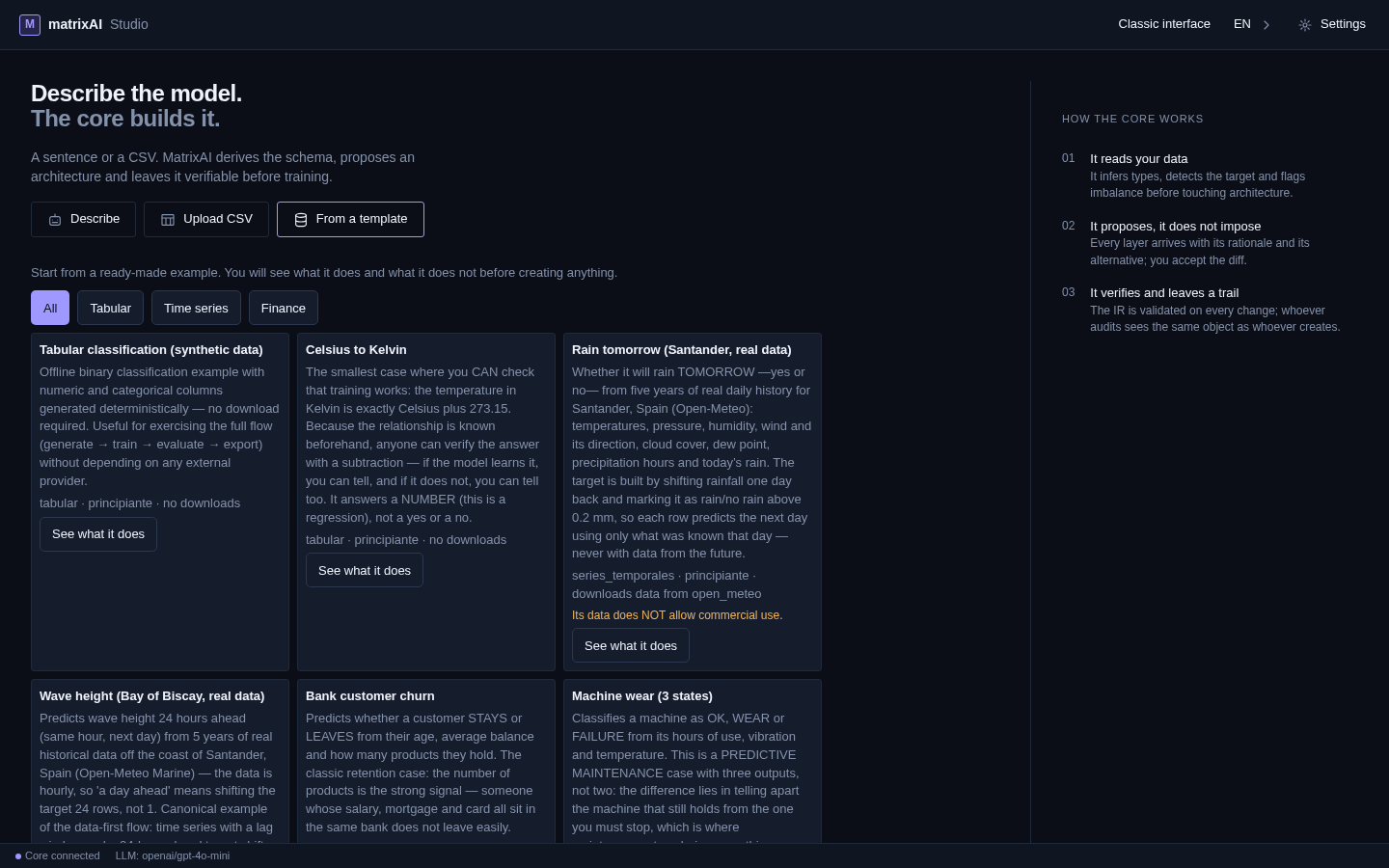
Task: Open the Tabular classification (synthetic data) card title
Action: (151, 350)
